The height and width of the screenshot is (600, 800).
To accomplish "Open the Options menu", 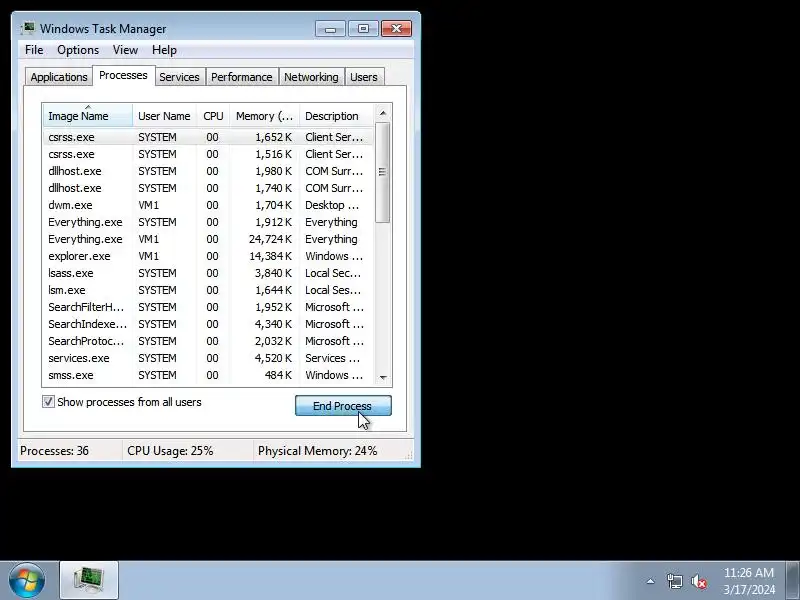I will point(78,49).
